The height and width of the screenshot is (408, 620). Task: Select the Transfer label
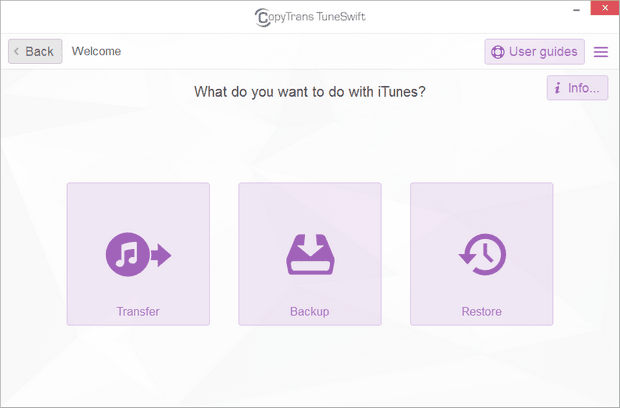coord(138,312)
